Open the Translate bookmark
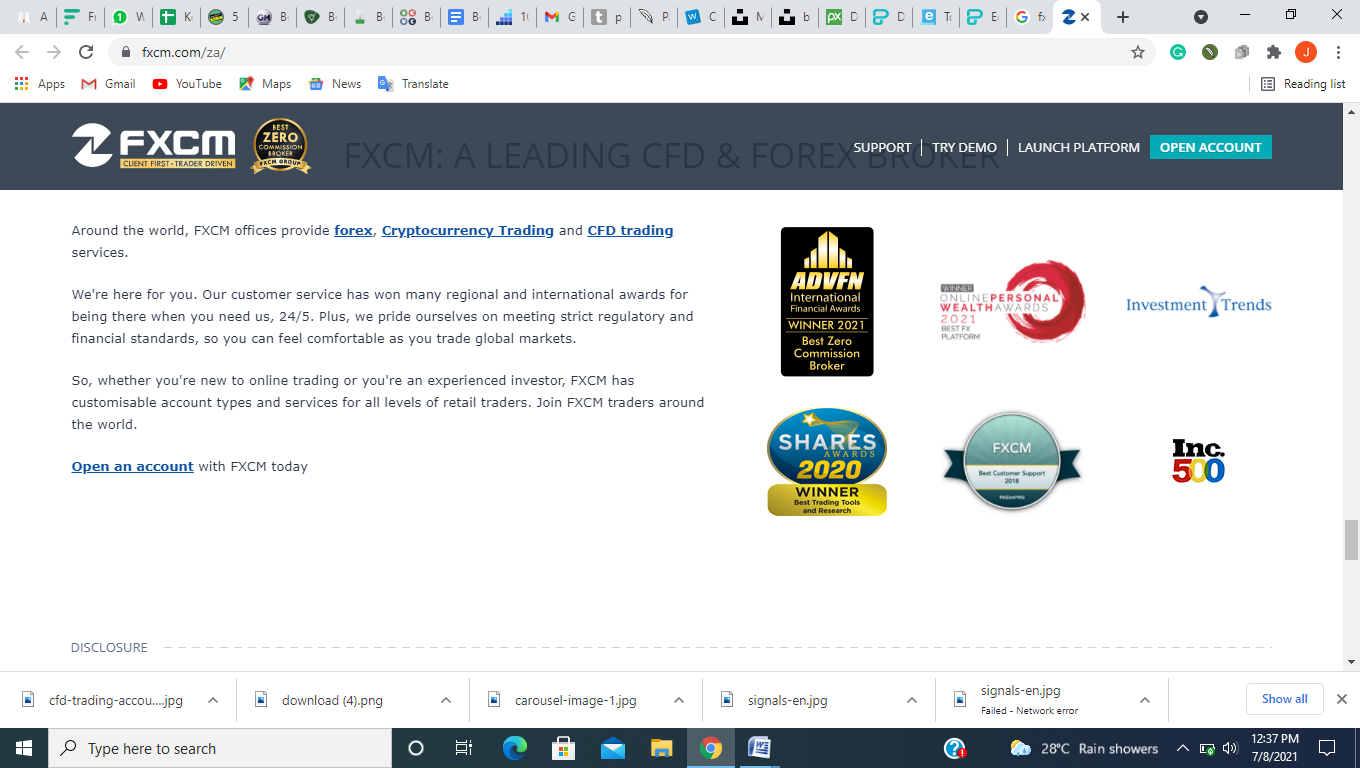The image size is (1360, 768). point(413,84)
